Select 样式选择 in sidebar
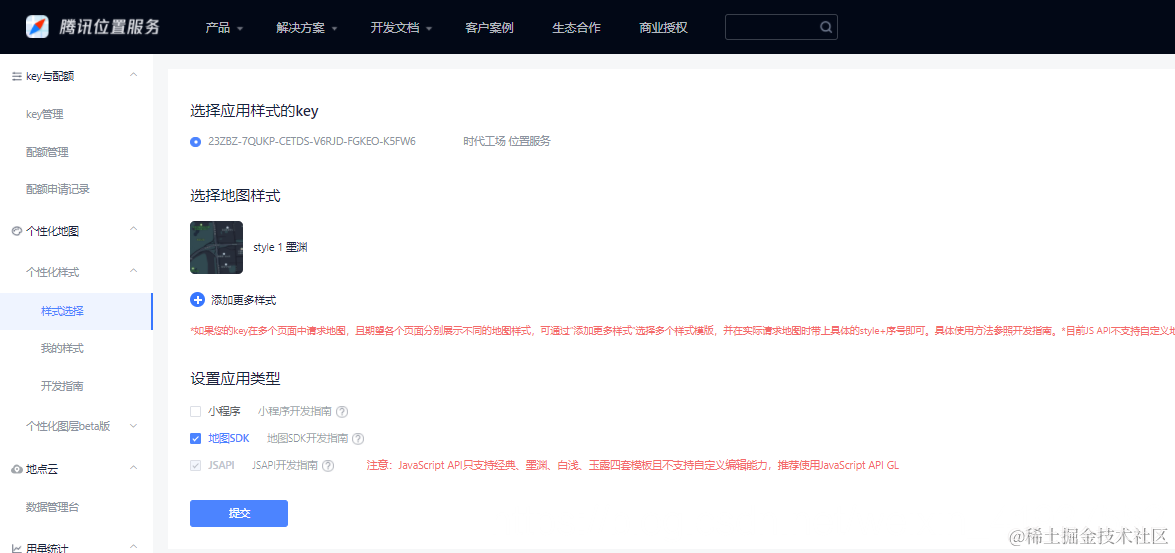 click(x=76, y=311)
